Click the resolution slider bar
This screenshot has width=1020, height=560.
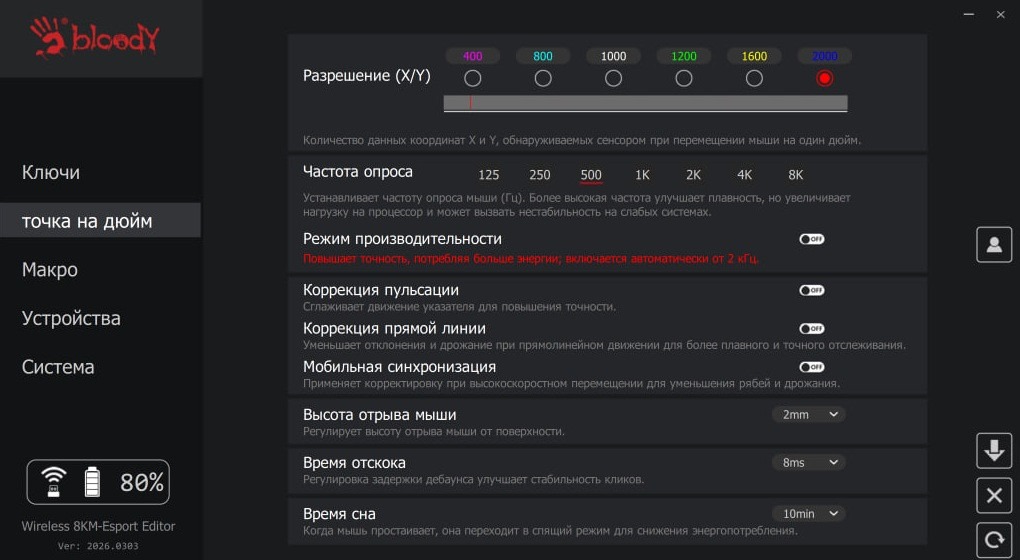pos(645,103)
